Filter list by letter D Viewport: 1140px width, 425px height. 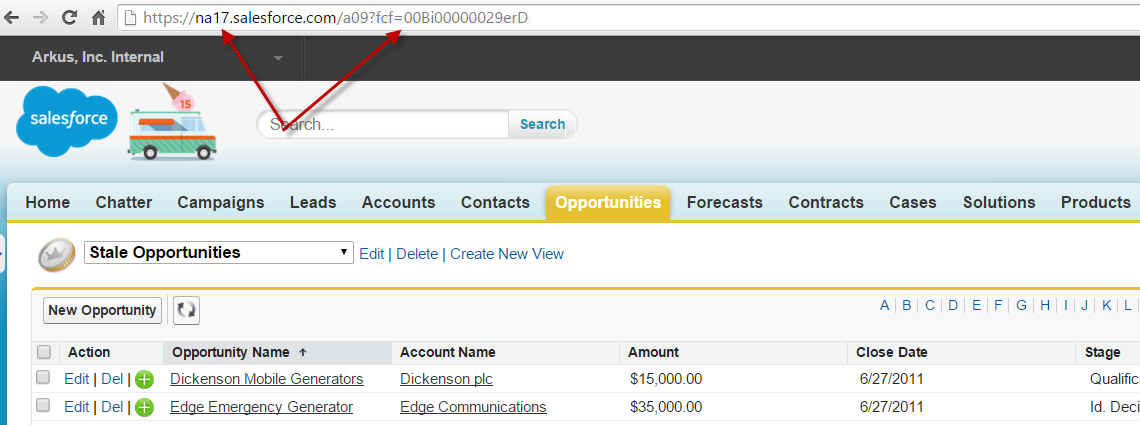(x=952, y=305)
